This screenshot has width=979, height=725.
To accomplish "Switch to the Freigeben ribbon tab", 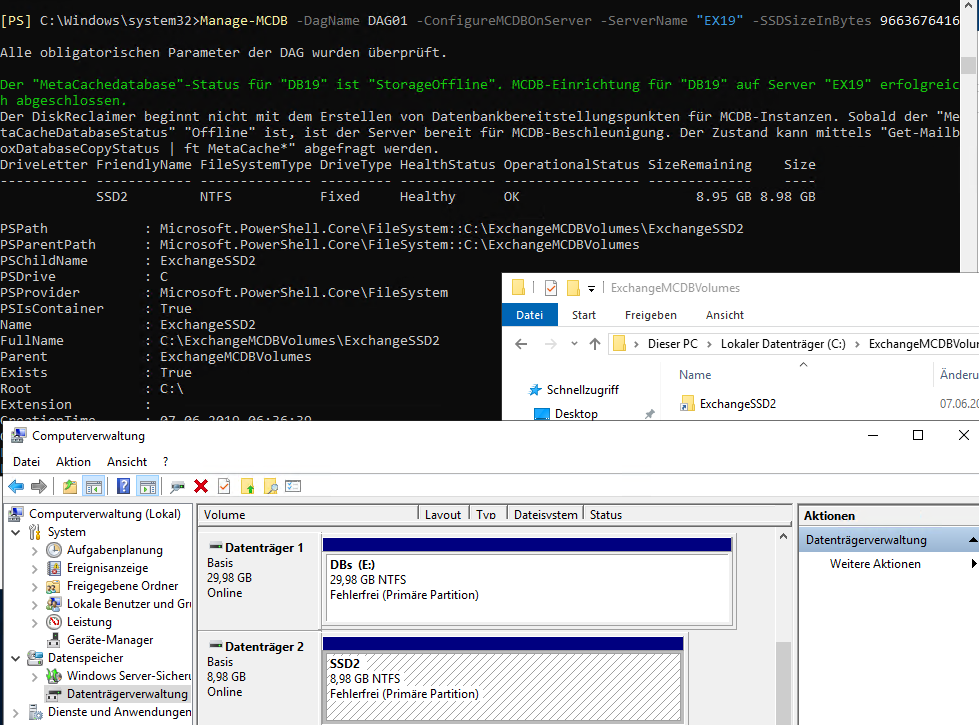I will coord(651,315).
